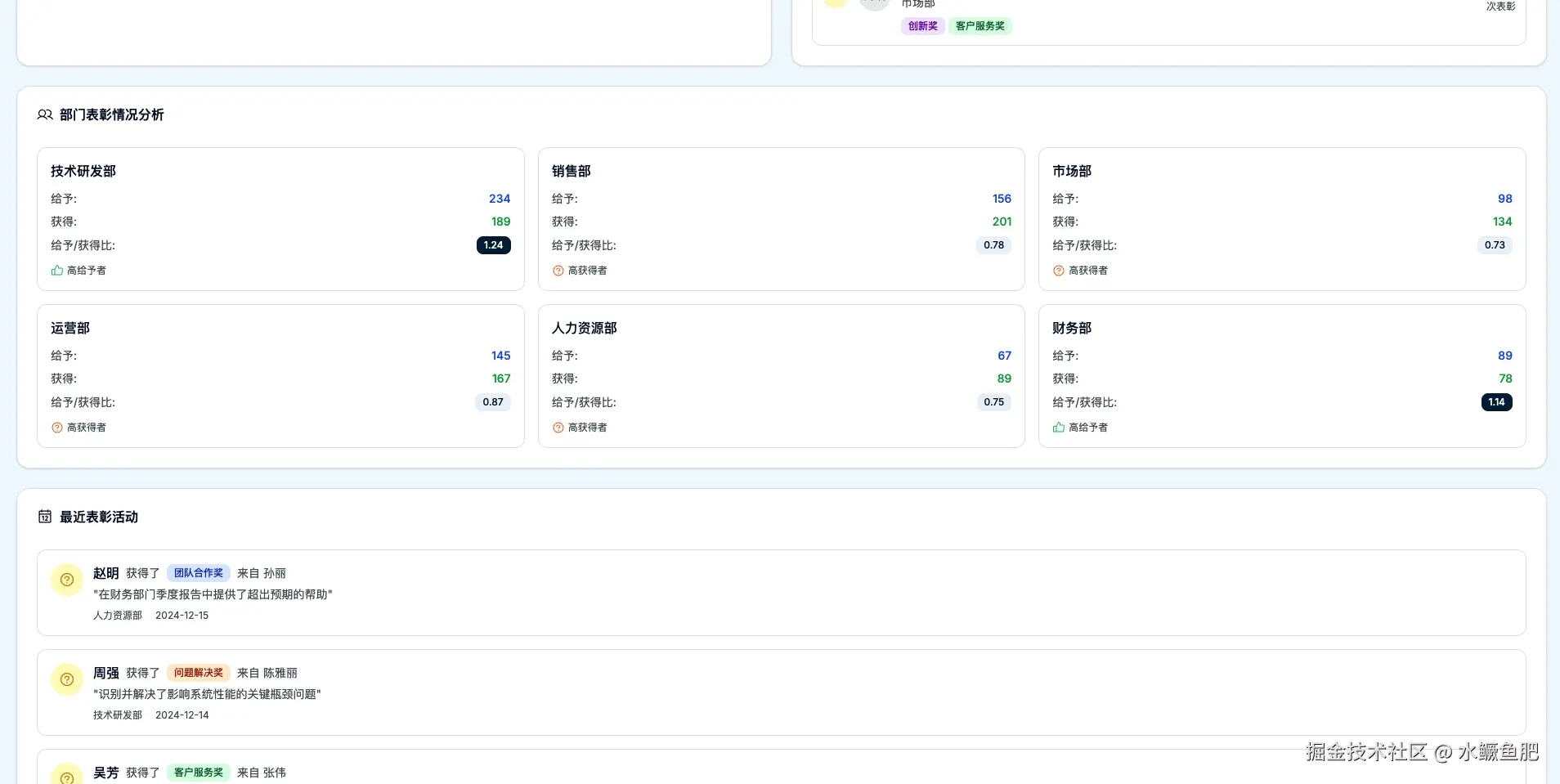Open the 问题解决奖 award tag next to 周强
Viewport: 1560px width, 784px height.
click(x=198, y=672)
